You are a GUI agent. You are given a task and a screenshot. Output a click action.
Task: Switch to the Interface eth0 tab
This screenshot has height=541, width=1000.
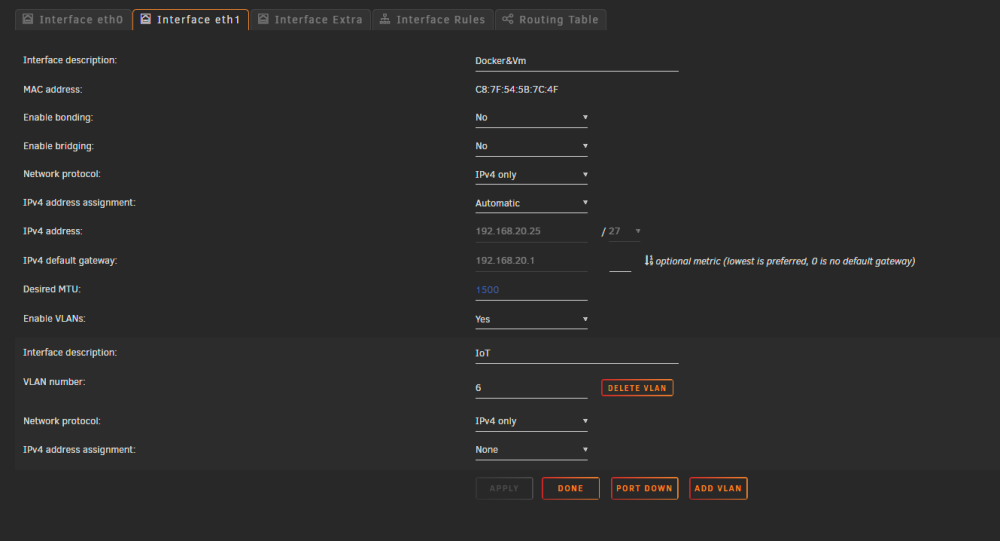coord(73,20)
